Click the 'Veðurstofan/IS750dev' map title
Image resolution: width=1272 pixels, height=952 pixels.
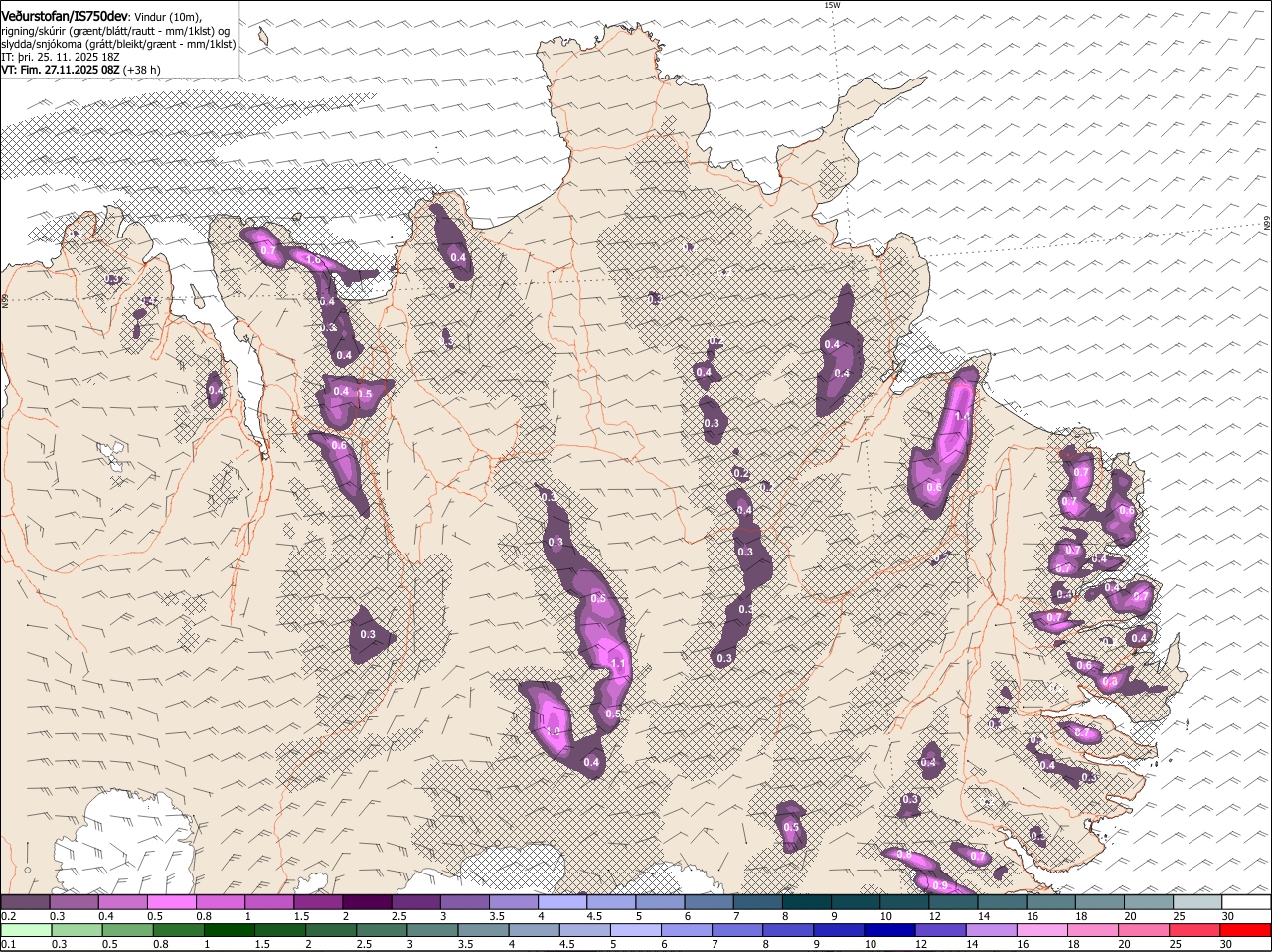coord(65,17)
